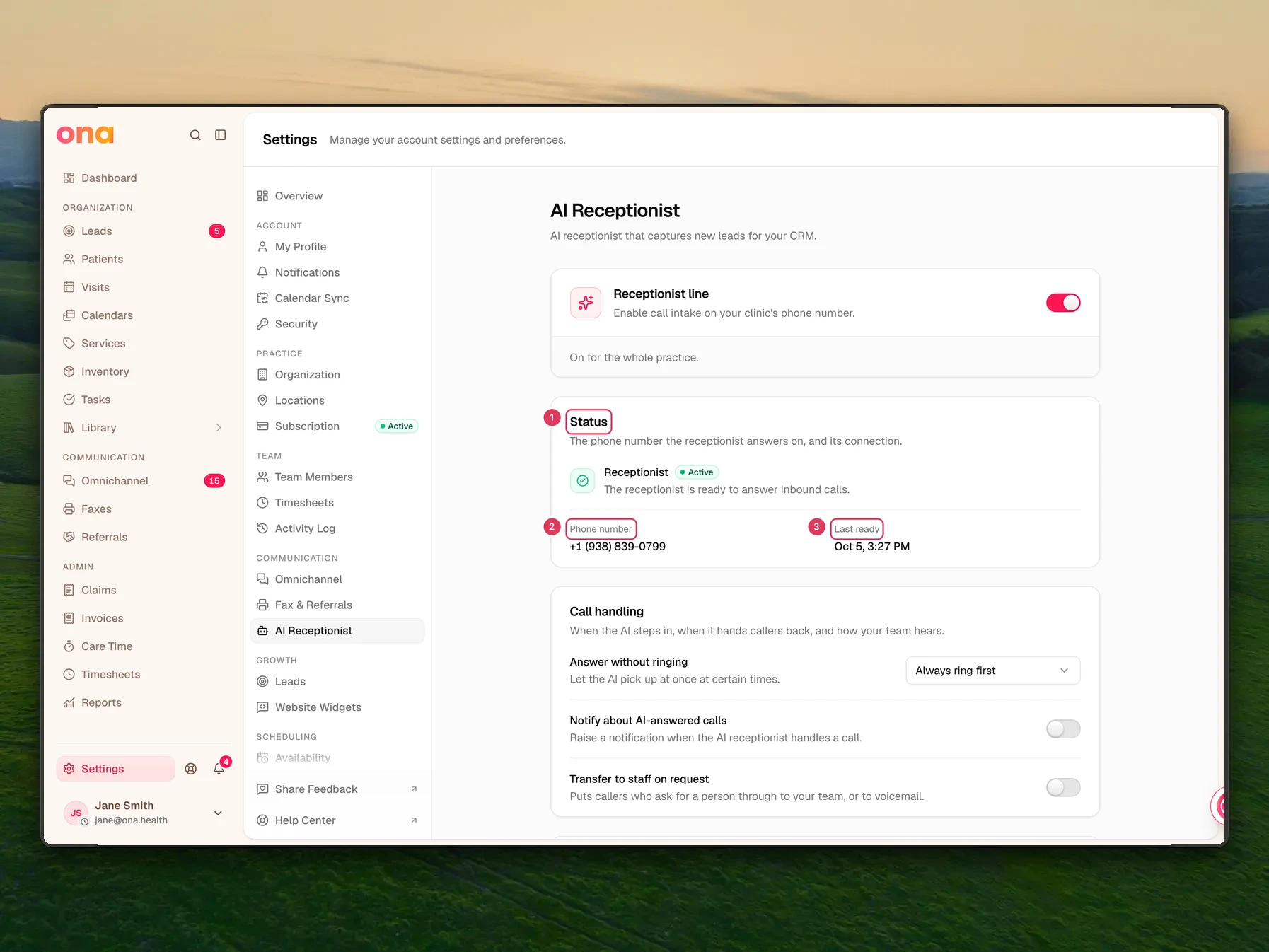Open Subscription settings
This screenshot has width=1269, height=952.
click(337, 426)
